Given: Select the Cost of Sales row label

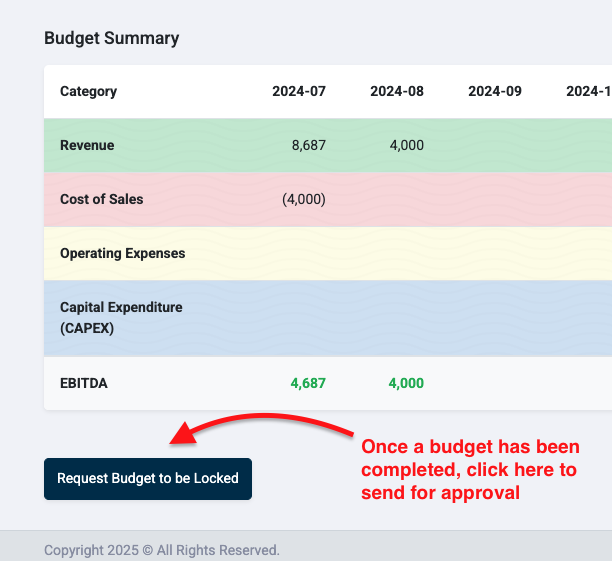Looking at the screenshot, I should click(x=102, y=199).
